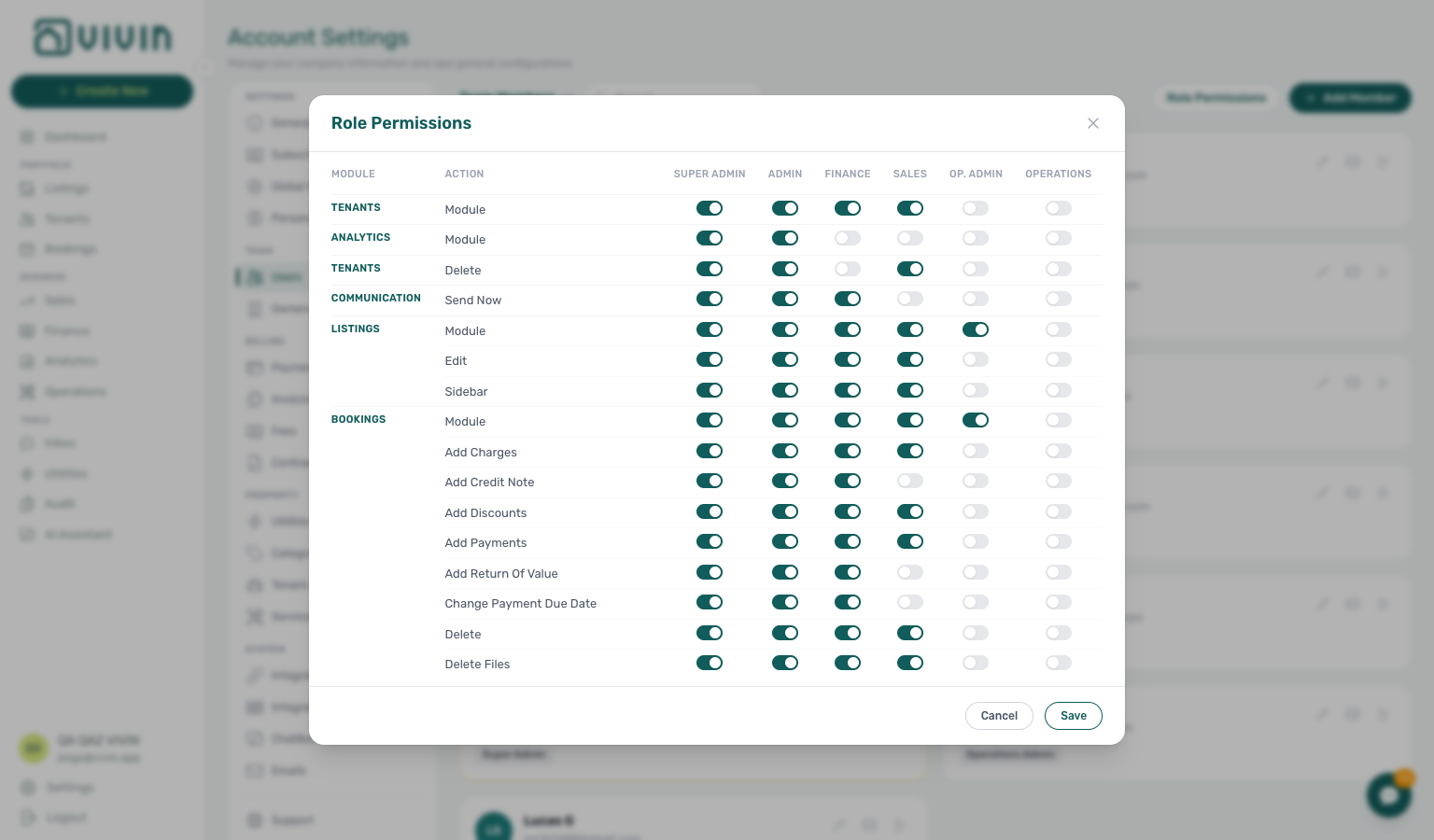
Task: Enable Analytics Module for Sales
Action: (x=910, y=238)
